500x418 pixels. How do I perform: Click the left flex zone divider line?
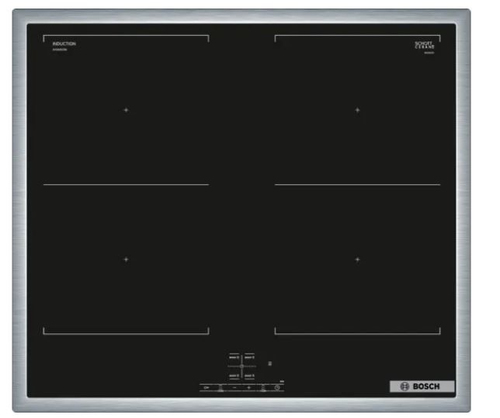126,184
